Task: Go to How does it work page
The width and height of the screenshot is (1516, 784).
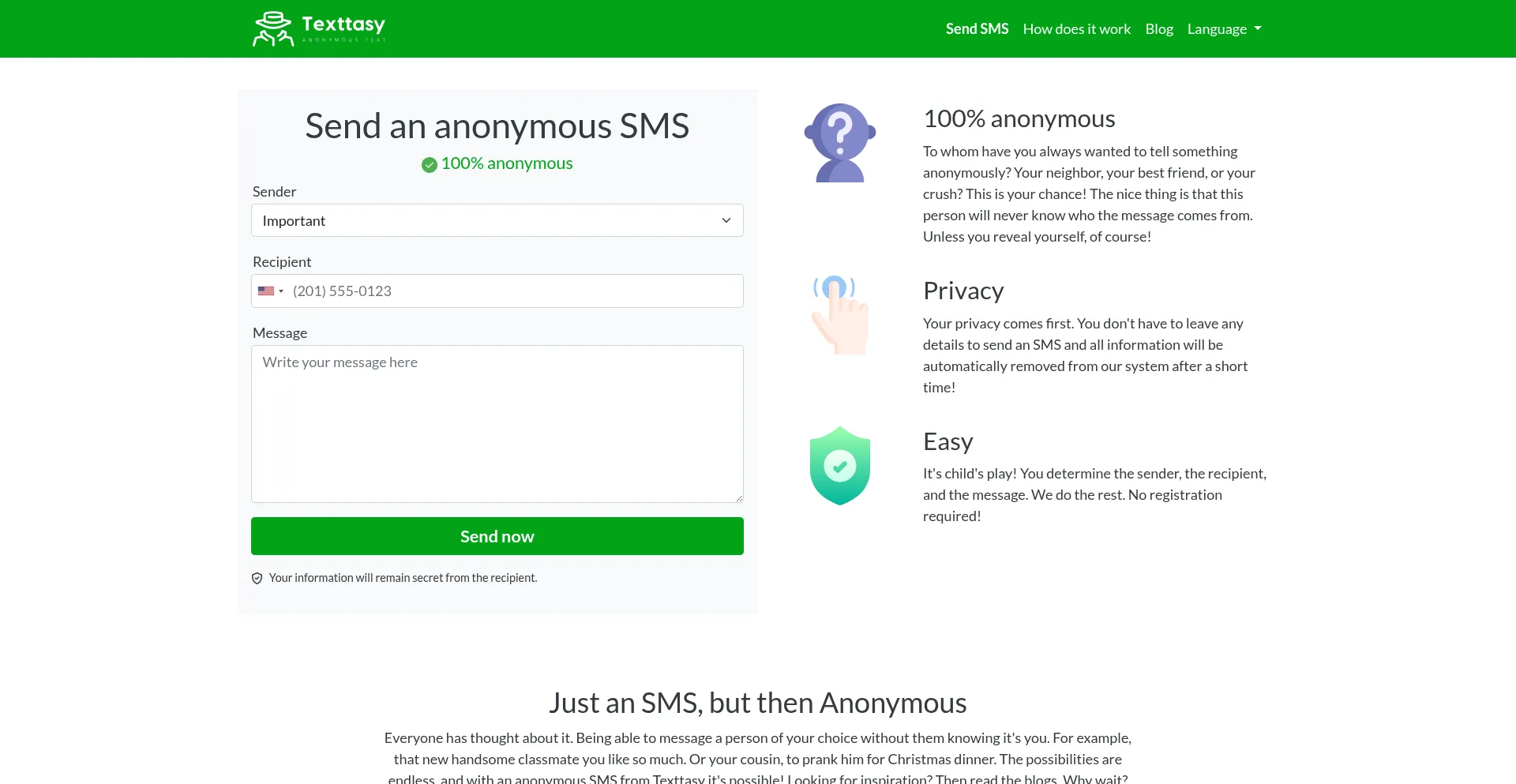Action: [1076, 29]
